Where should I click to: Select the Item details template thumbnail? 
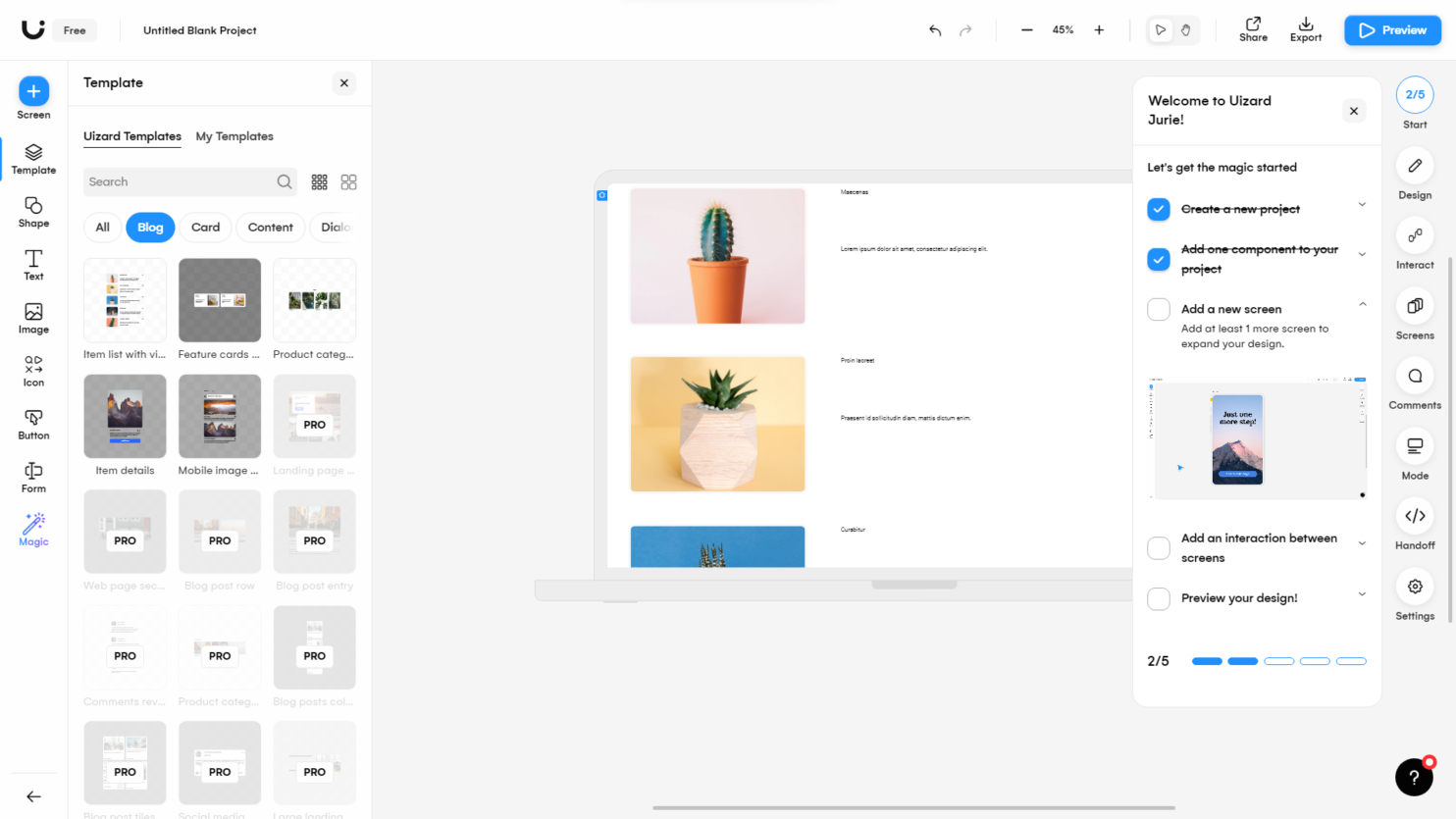(x=125, y=416)
